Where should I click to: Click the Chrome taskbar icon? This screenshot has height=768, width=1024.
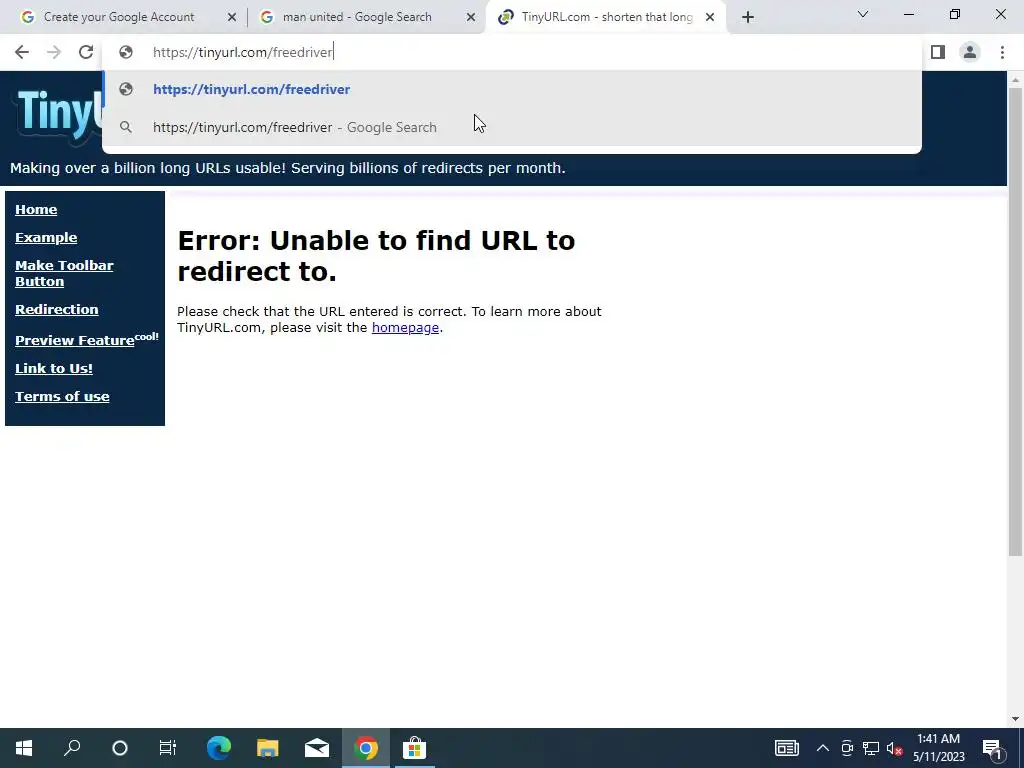366,748
